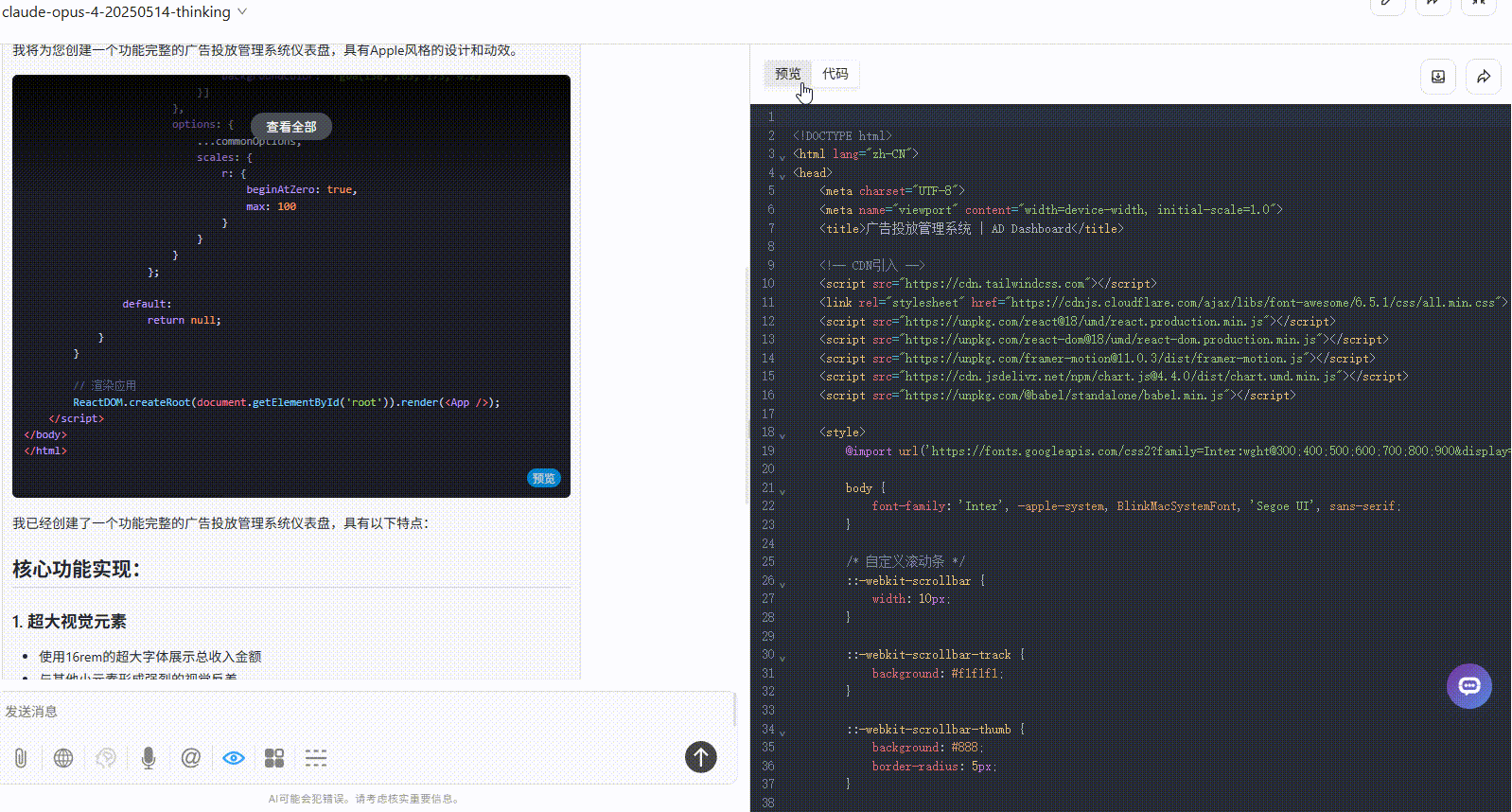Screen dimensions: 1512x812
Task: Click the beginAtZero: true line
Action: click(x=302, y=189)
